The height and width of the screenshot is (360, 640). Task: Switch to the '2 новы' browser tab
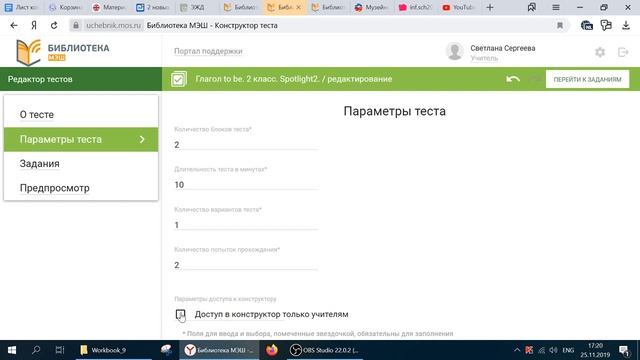[x=152, y=7]
